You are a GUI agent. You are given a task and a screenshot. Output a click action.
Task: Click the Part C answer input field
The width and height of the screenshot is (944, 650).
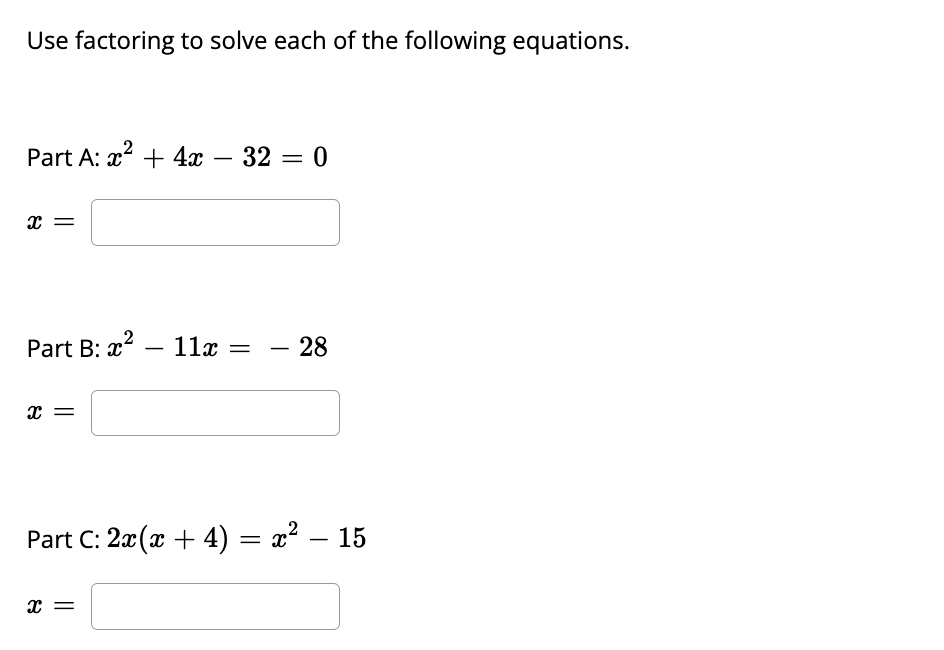[x=215, y=606]
